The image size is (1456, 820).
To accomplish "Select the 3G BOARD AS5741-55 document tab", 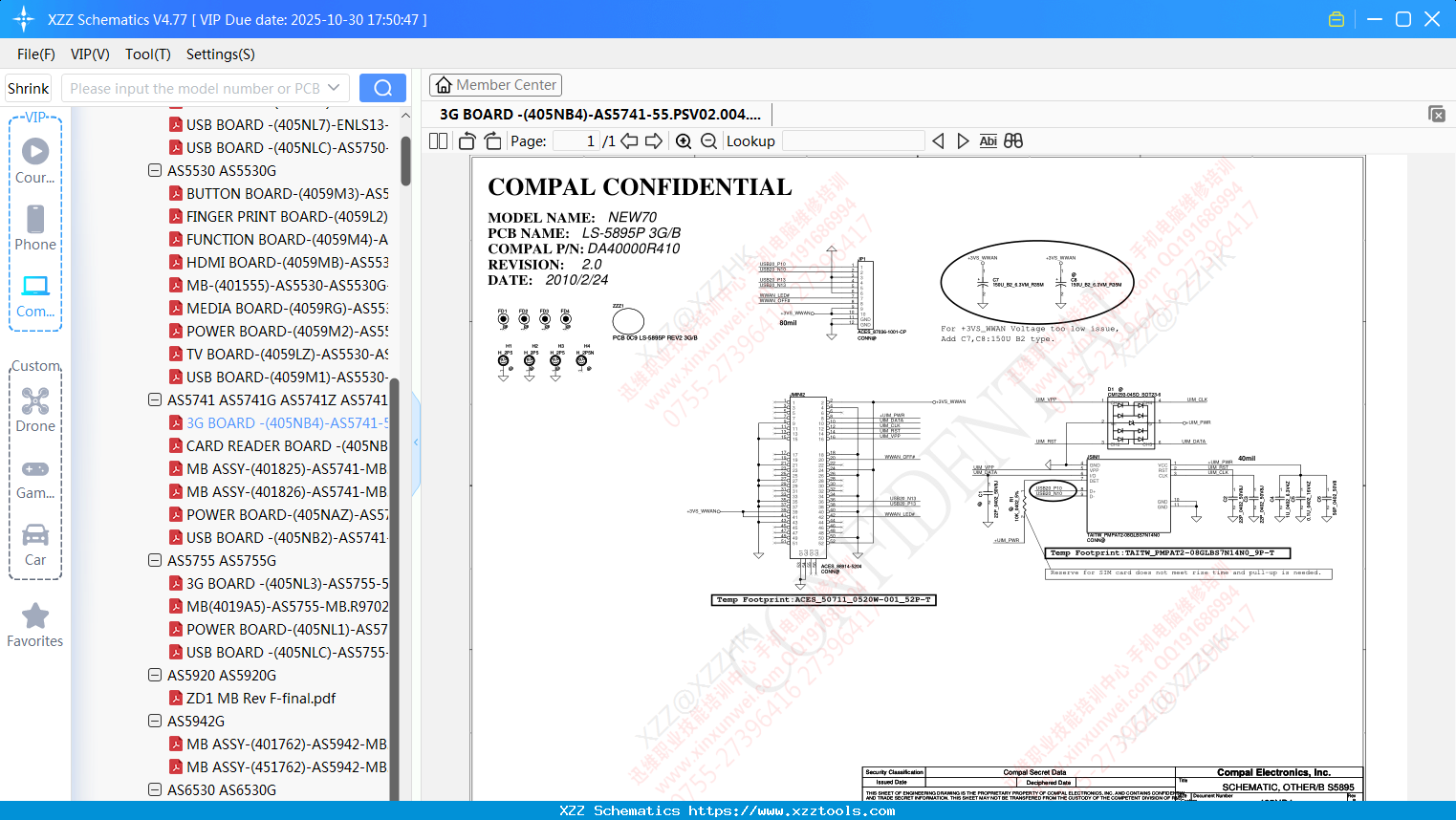I will click(600, 114).
